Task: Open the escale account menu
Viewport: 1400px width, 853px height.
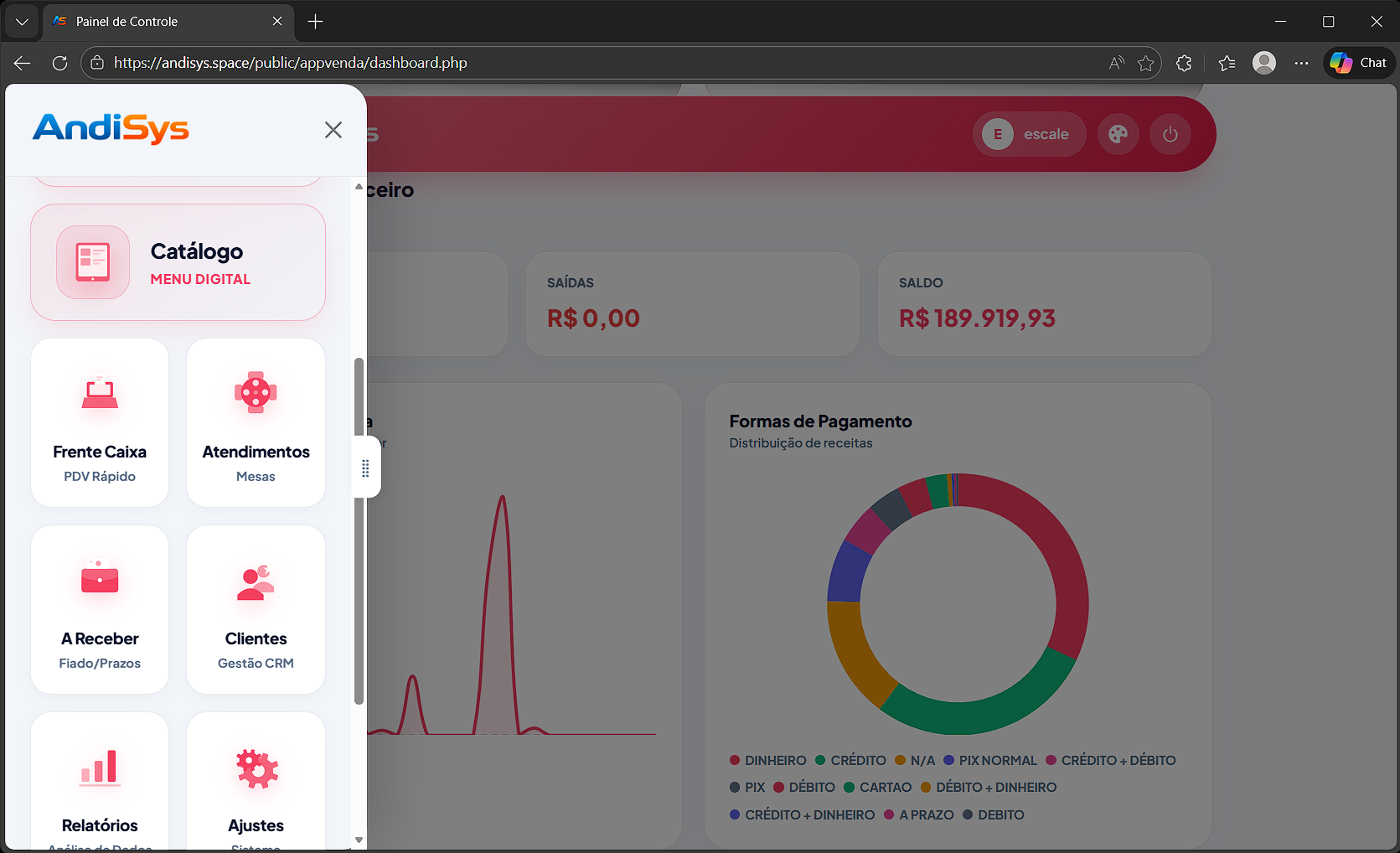Action: click(x=1029, y=134)
